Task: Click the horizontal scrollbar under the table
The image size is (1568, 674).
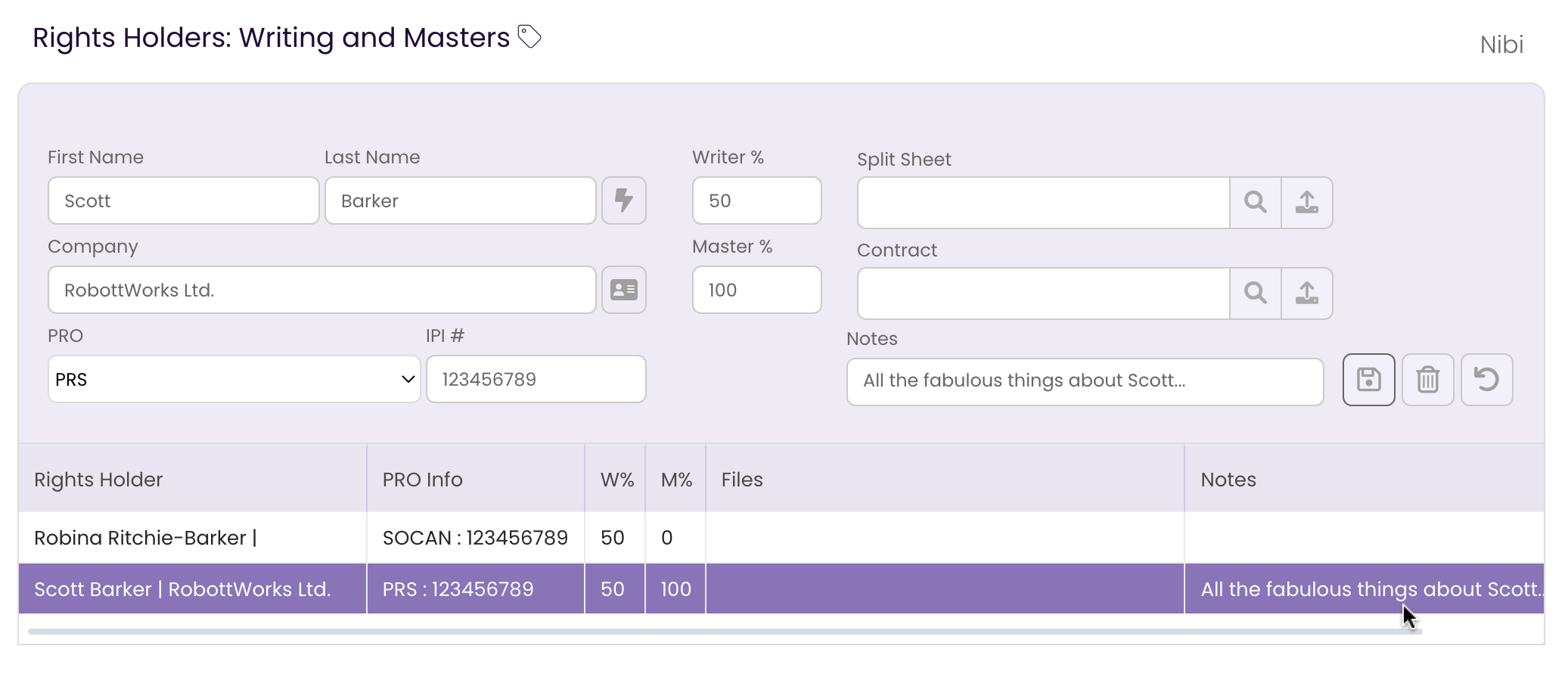Action: [725, 631]
